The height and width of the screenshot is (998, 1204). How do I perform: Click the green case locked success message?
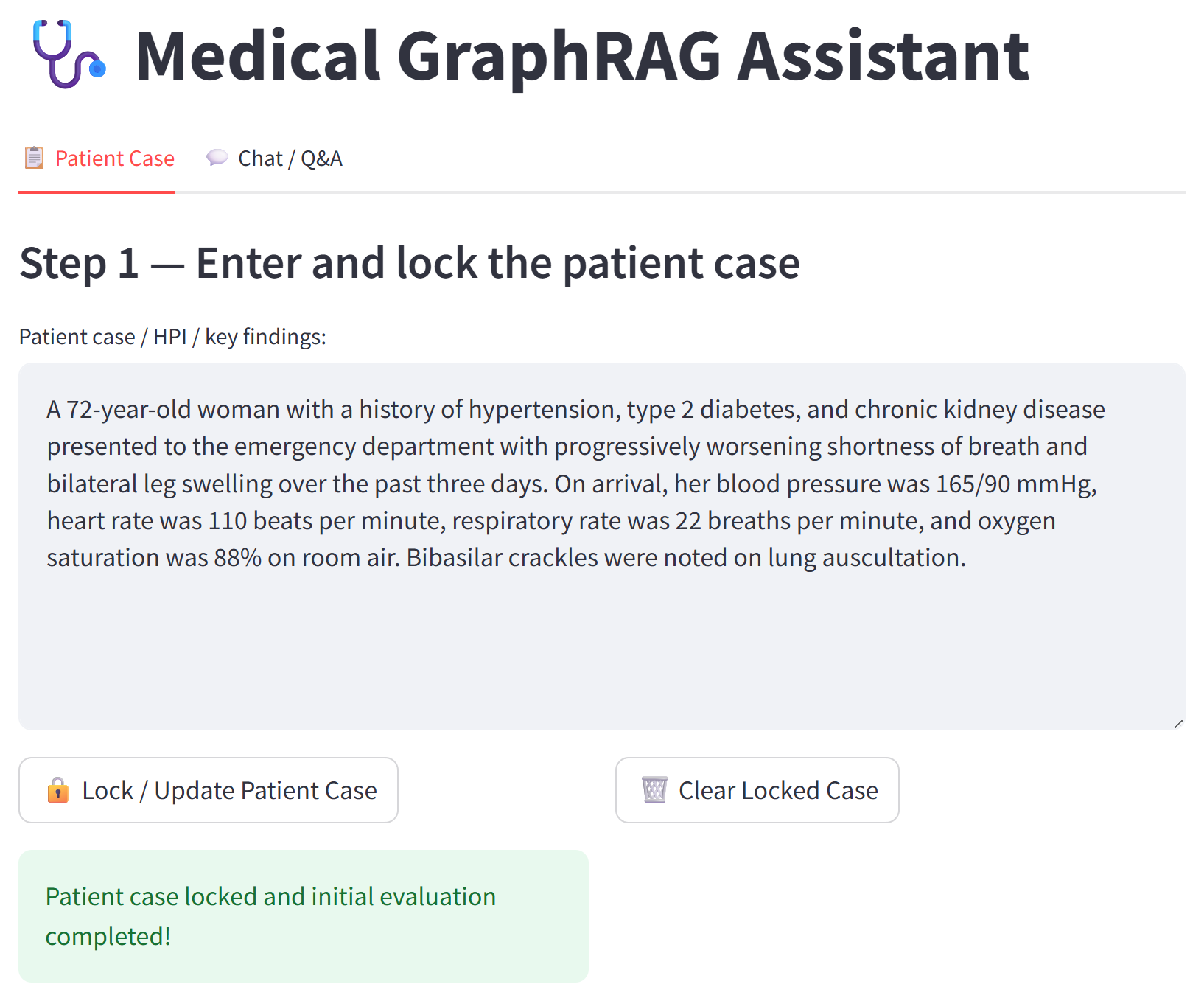(x=303, y=915)
